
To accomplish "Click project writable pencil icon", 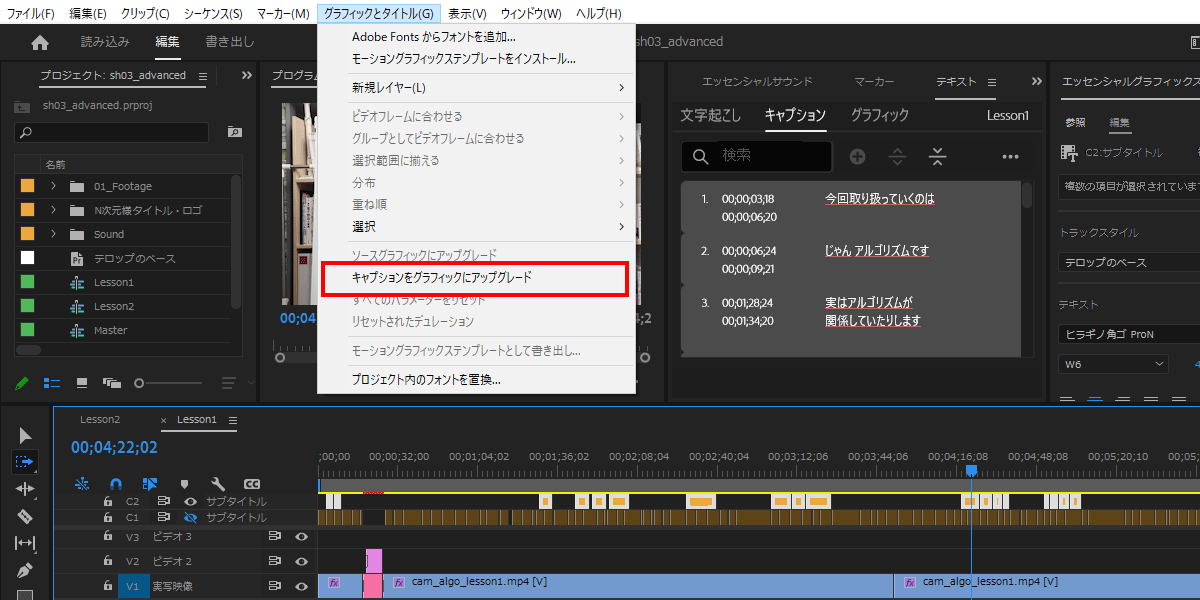I will coord(22,382).
